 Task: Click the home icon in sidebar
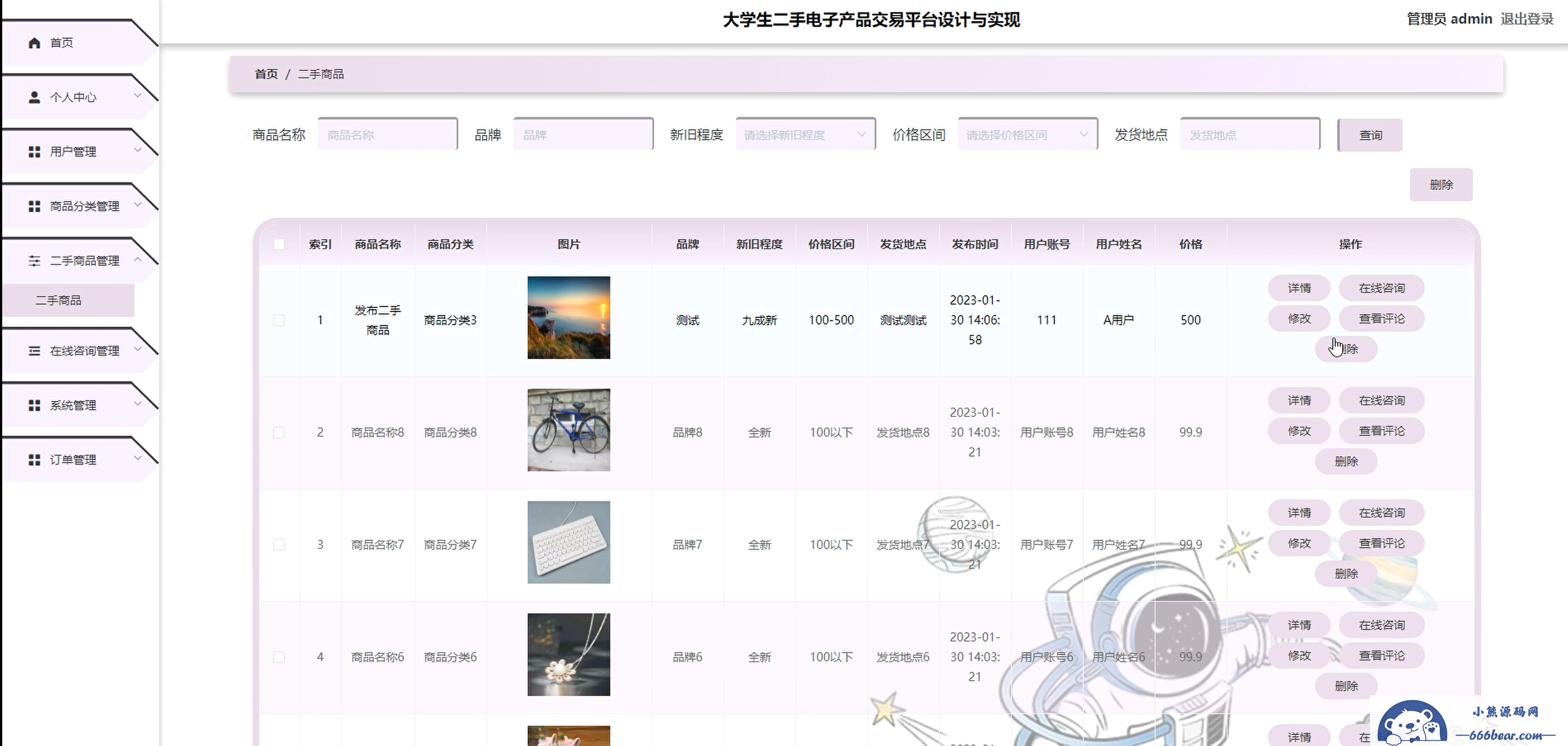point(35,43)
